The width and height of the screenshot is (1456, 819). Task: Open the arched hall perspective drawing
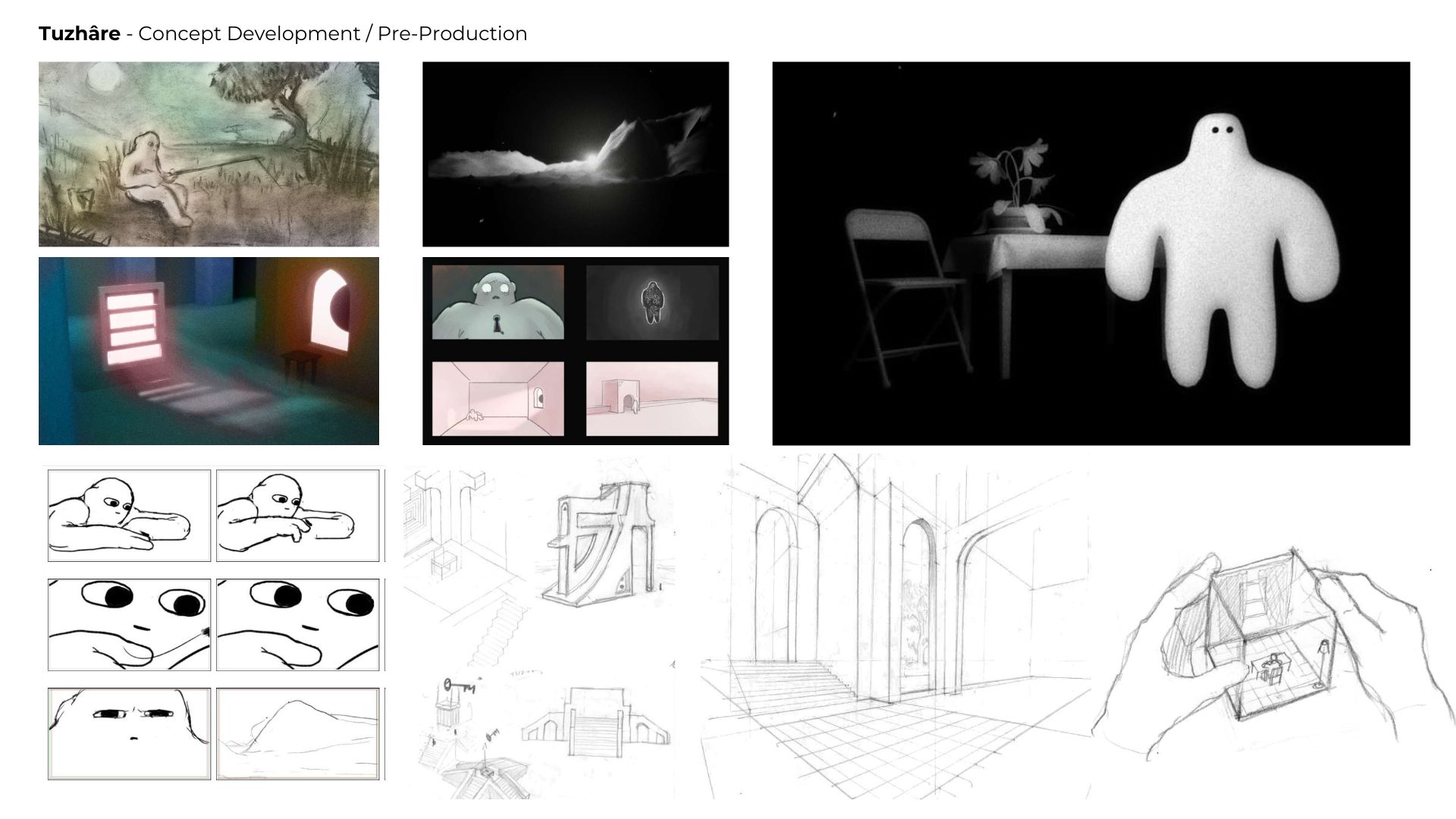click(x=895, y=626)
